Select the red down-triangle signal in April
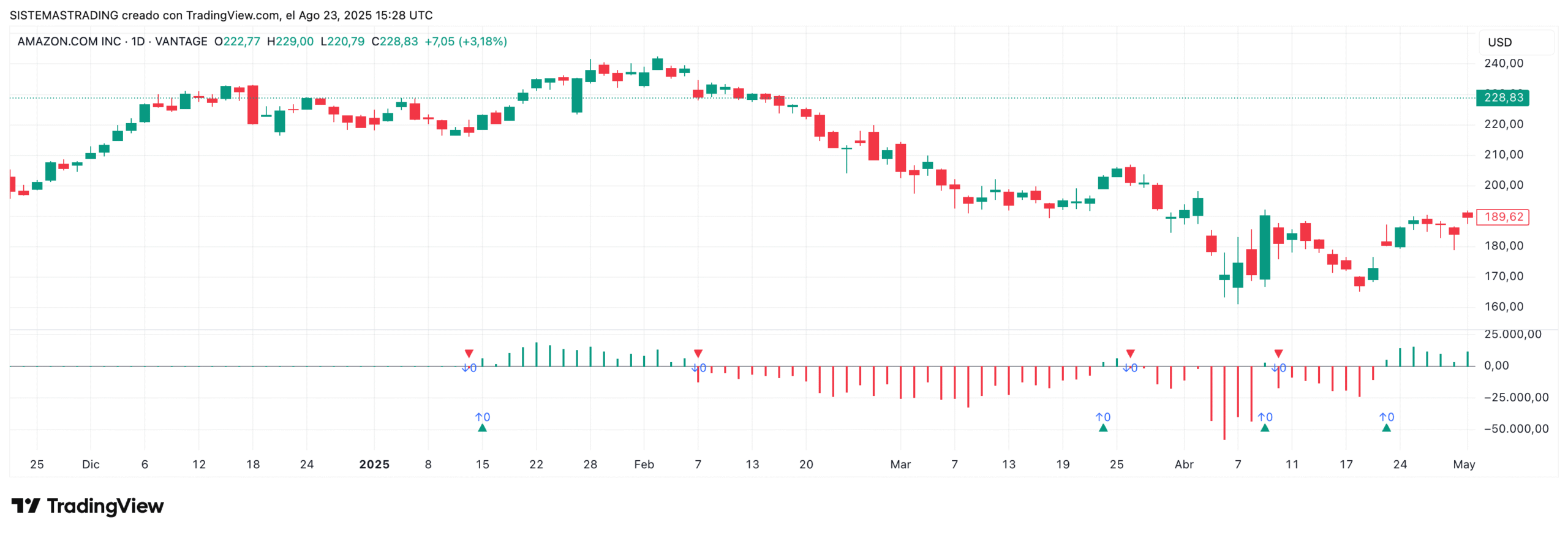 [x=1278, y=354]
